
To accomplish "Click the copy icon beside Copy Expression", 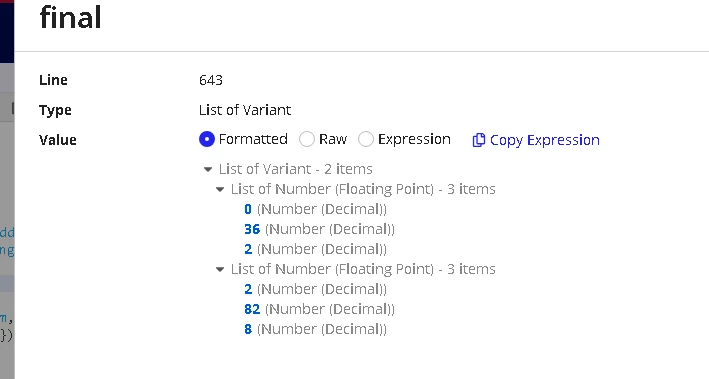I will click(x=478, y=140).
